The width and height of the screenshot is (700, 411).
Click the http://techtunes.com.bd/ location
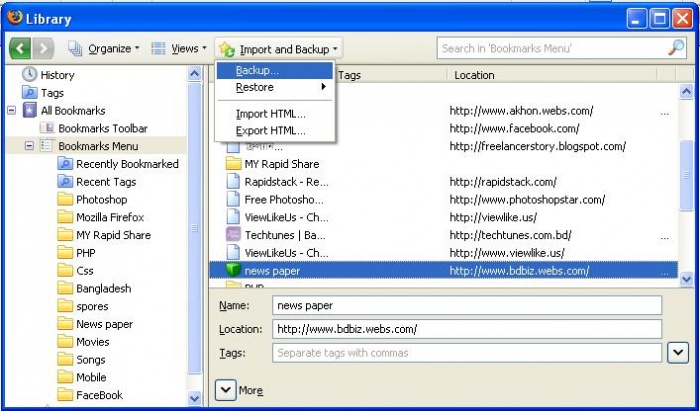click(510, 235)
